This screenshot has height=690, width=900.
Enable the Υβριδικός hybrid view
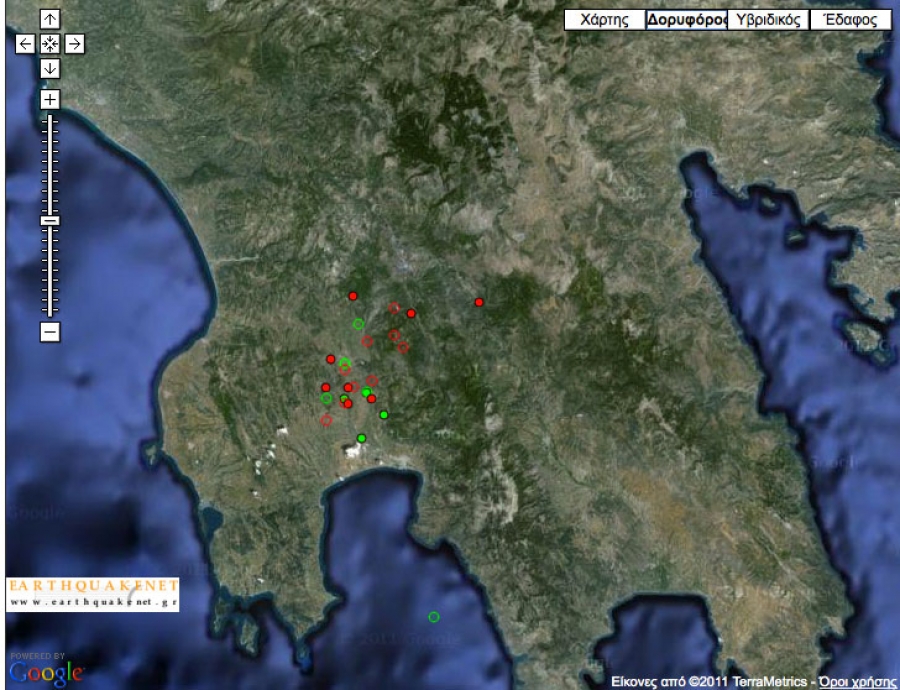tap(766, 20)
